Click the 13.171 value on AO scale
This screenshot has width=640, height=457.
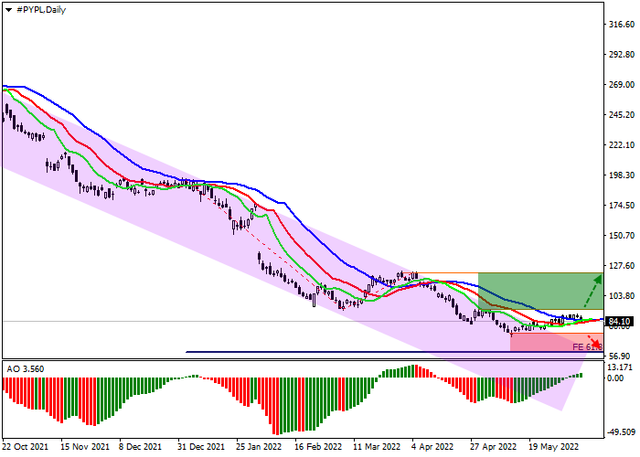(x=621, y=365)
